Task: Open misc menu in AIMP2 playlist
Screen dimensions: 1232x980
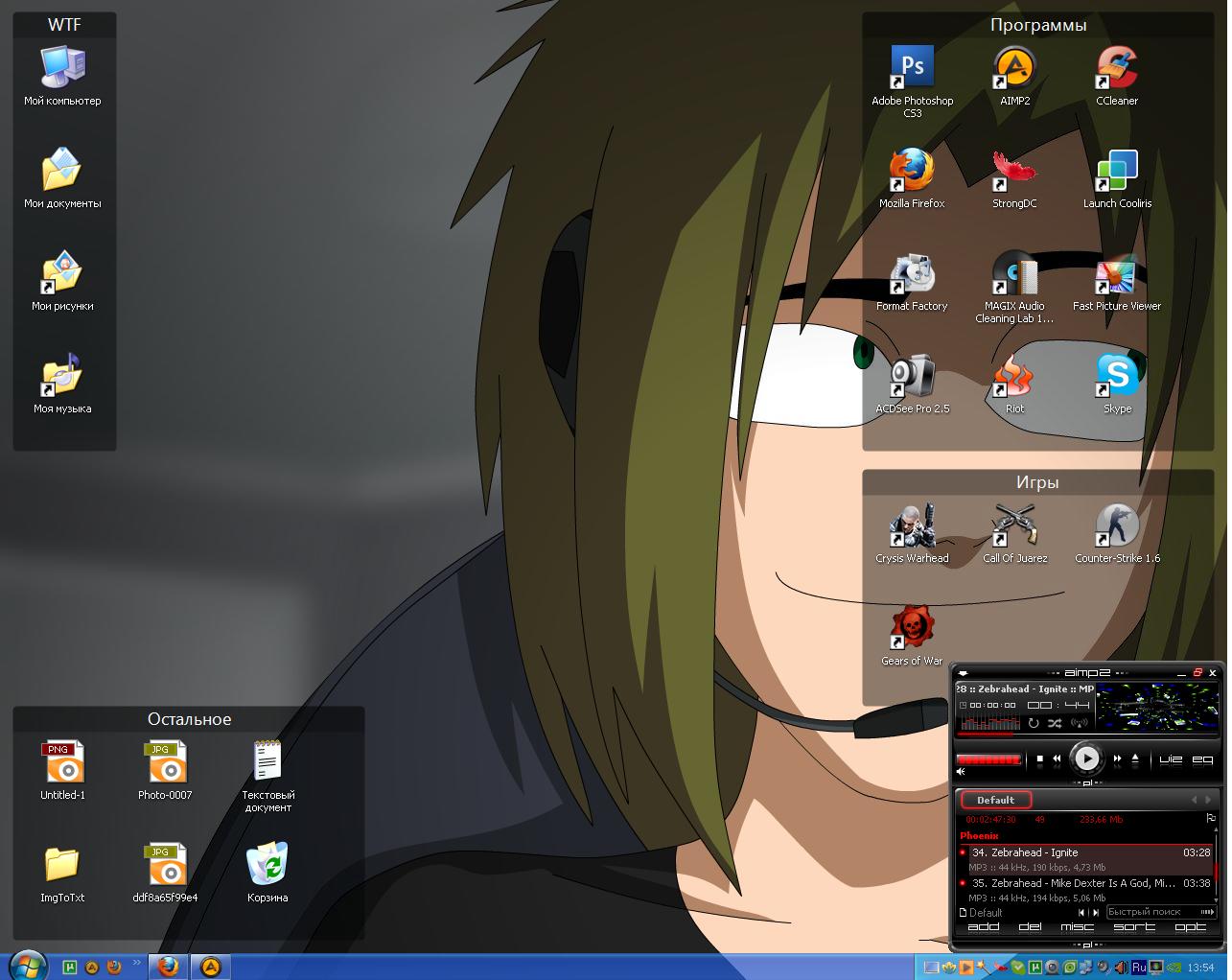Action: tap(1077, 926)
